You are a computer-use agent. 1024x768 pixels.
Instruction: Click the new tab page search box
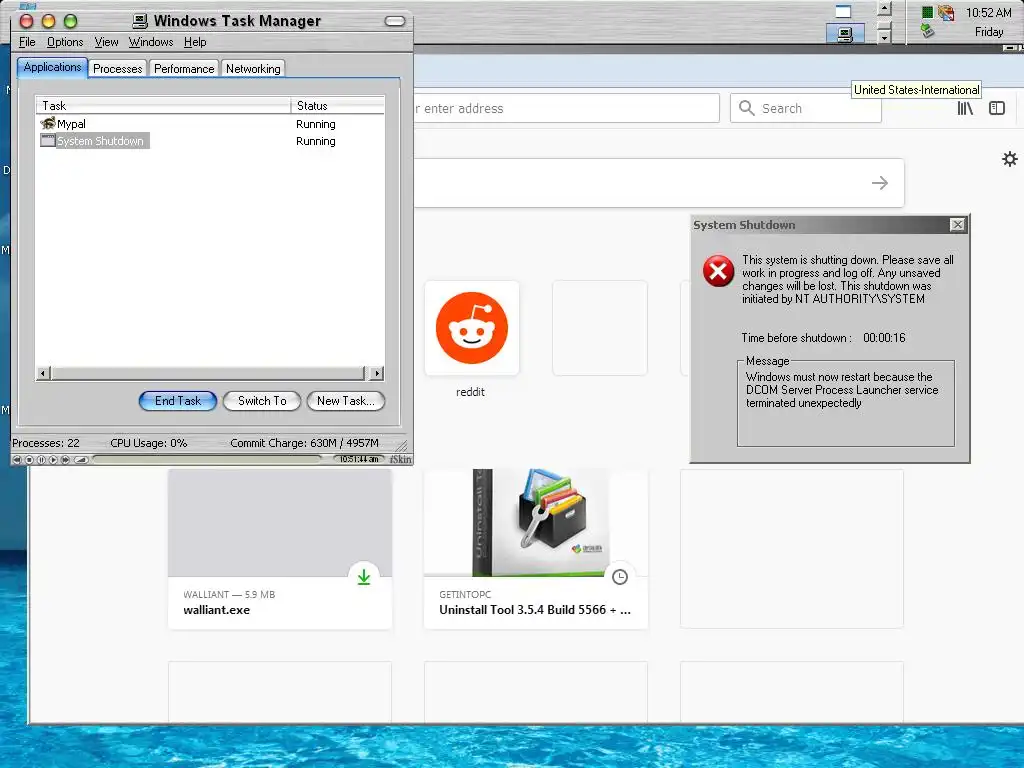coord(659,183)
